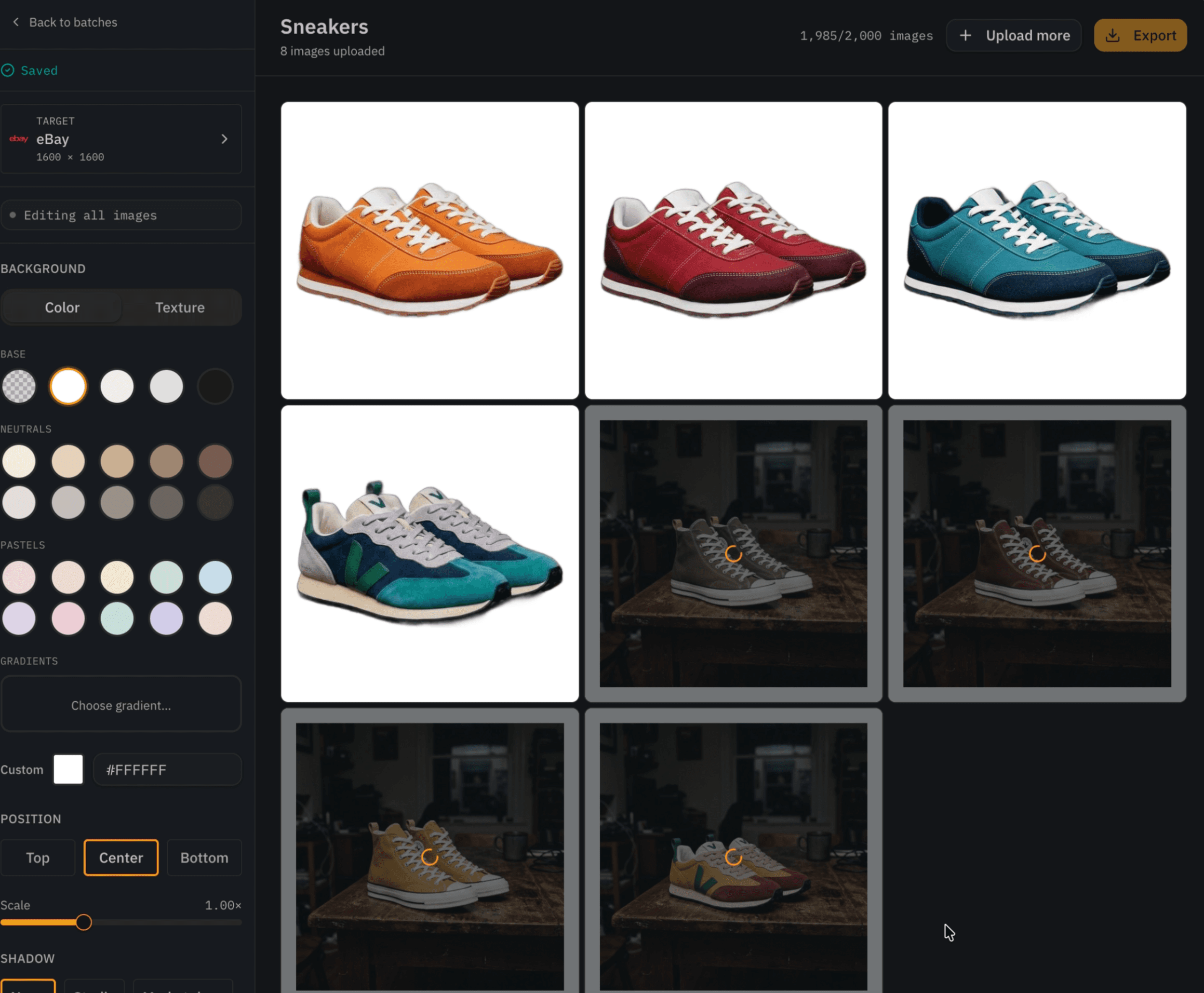Image resolution: width=1204 pixels, height=993 pixels.
Task: Set position to Bottom
Action: 204,858
